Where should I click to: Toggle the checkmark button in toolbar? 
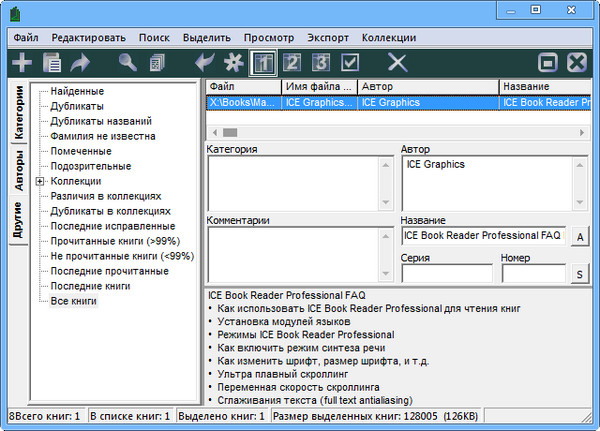(350, 63)
